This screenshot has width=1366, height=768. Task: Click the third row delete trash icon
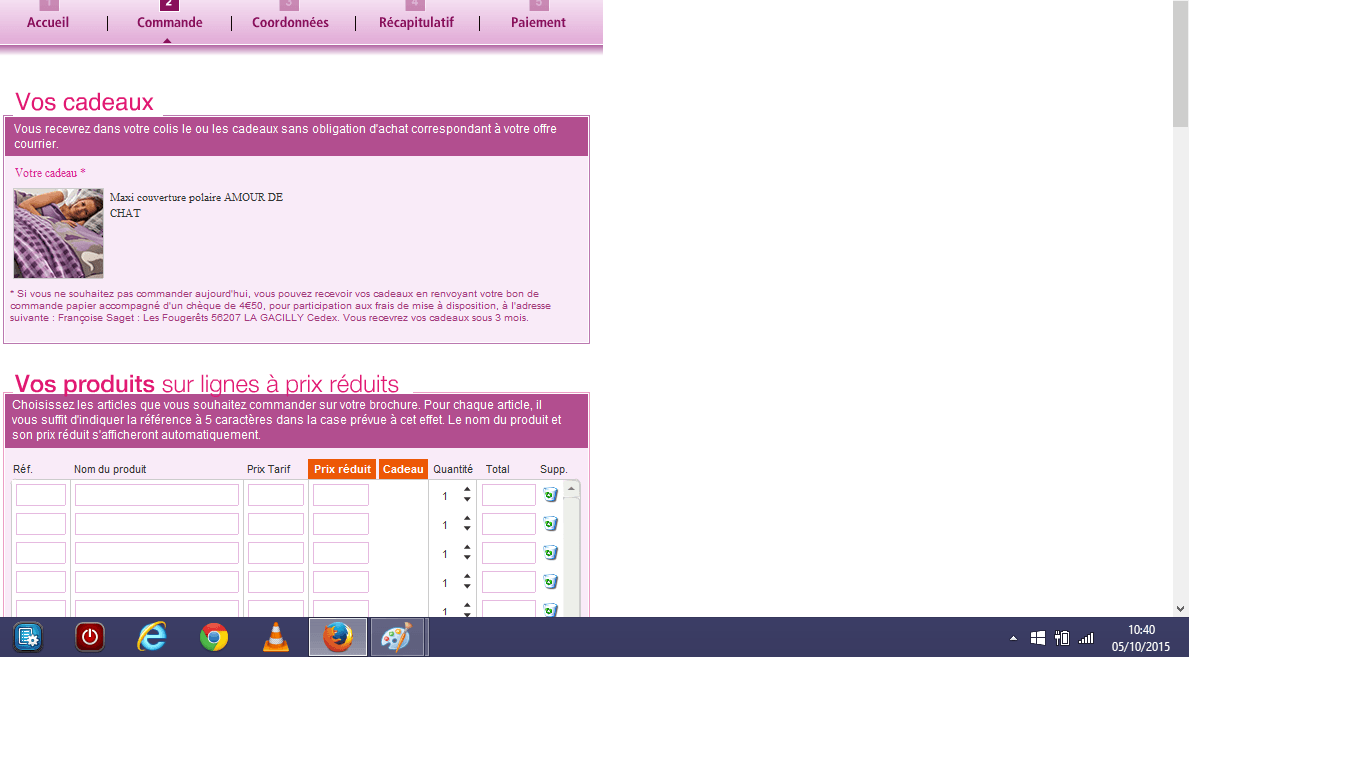coord(550,553)
